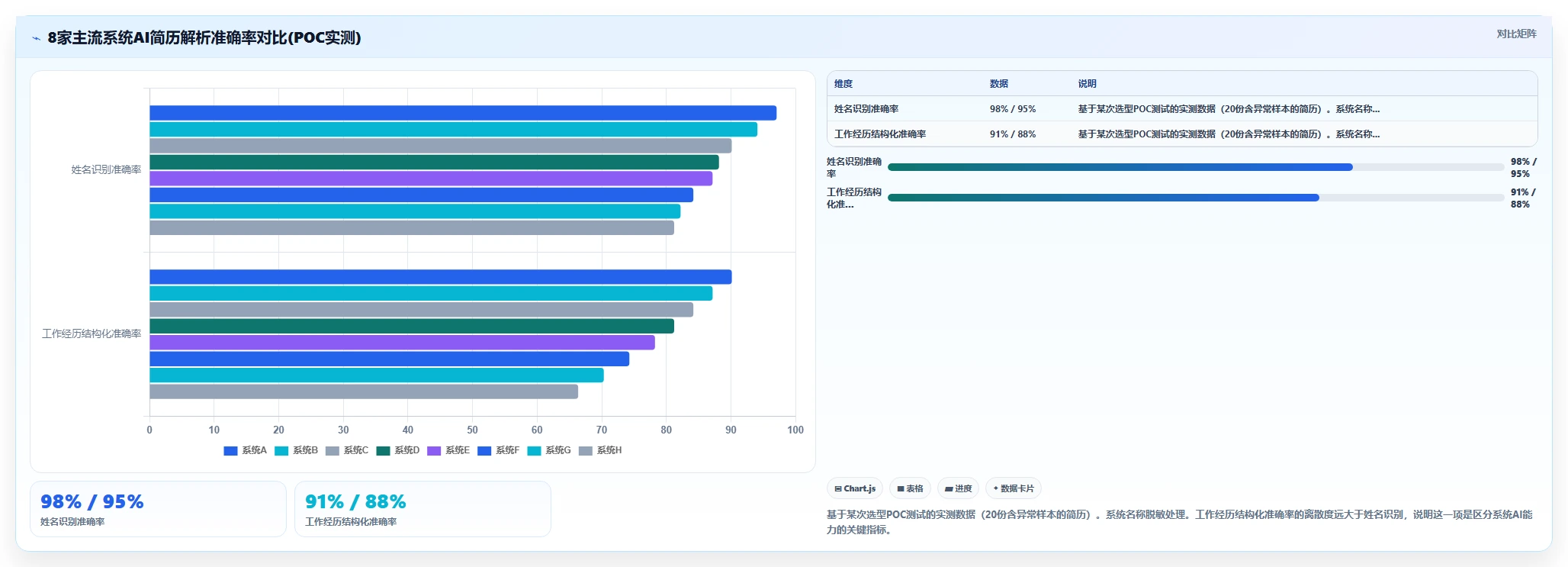Screen dimensions: 1568x567
Task: Click the 姓名识别准确率 table row cell
Action: pyautogui.click(x=866, y=109)
